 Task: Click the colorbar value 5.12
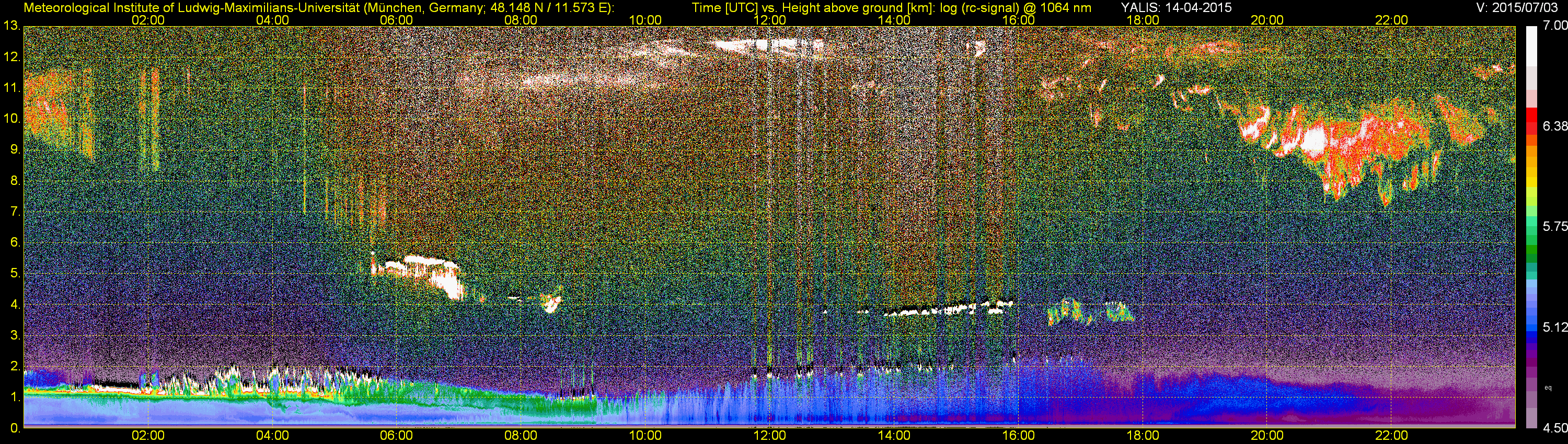tap(1555, 327)
